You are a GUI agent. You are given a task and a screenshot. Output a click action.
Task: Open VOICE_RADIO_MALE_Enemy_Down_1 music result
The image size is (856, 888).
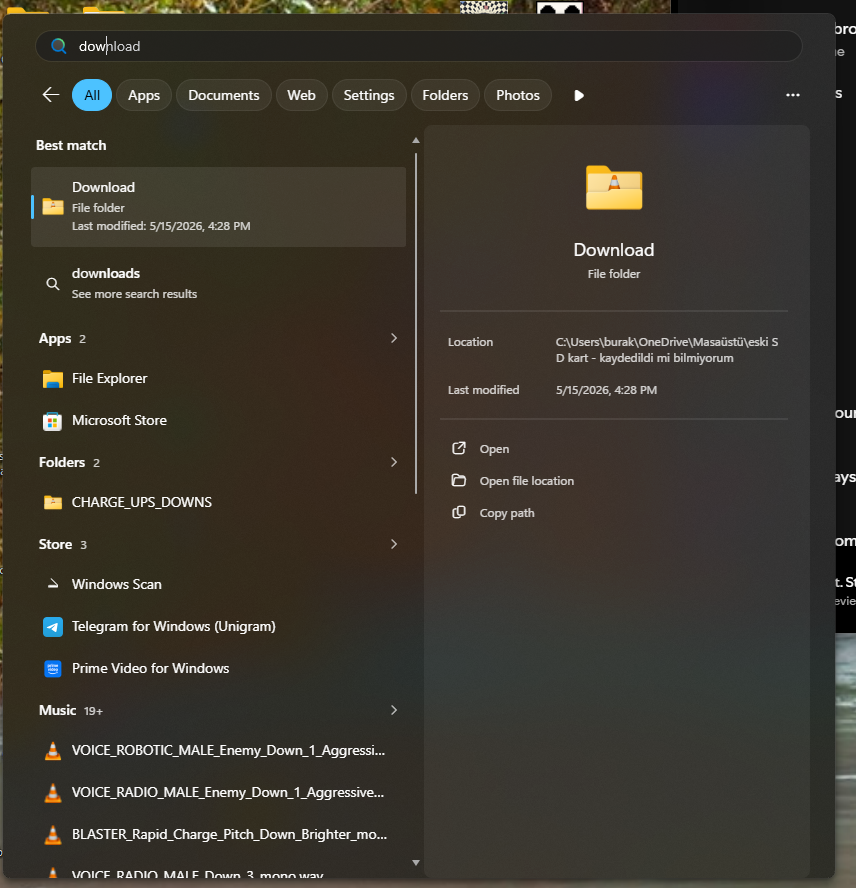(x=219, y=792)
